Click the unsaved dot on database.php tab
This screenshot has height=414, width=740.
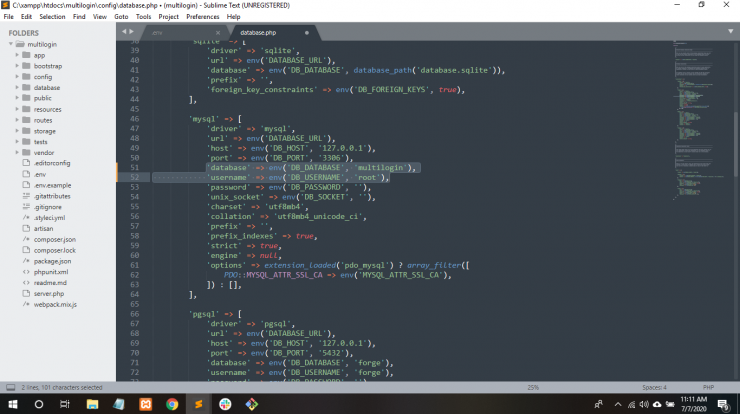tap(307, 33)
